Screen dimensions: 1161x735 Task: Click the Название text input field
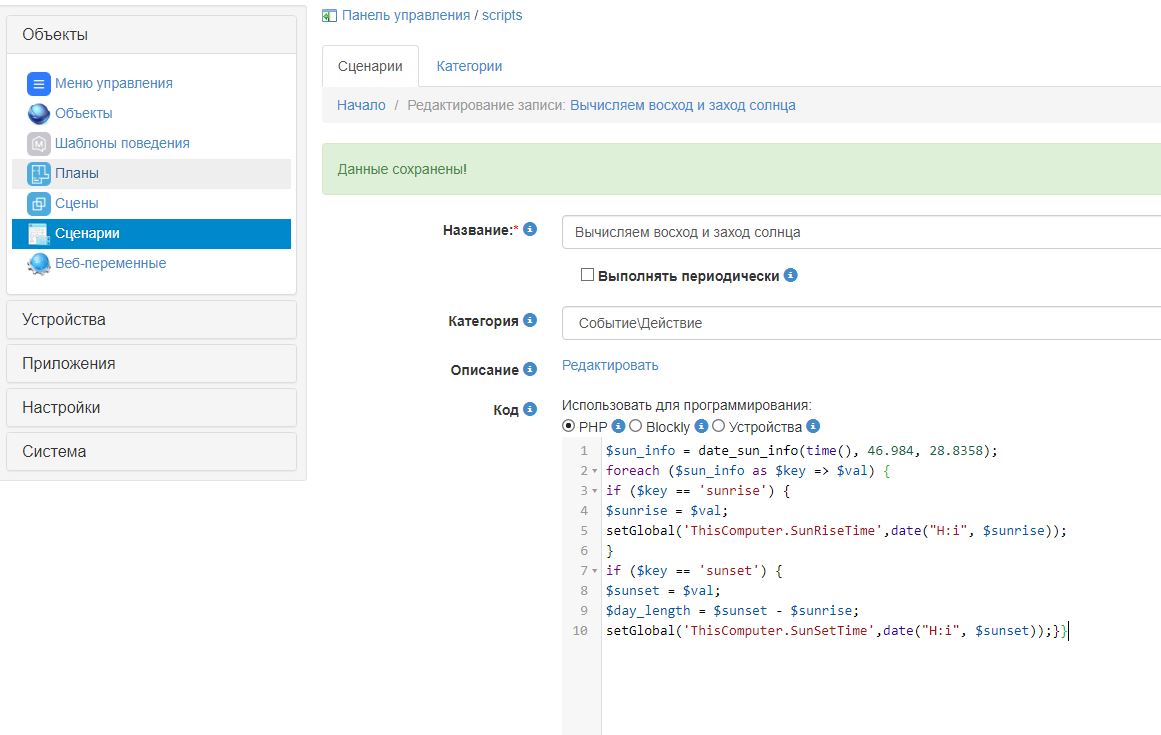860,232
